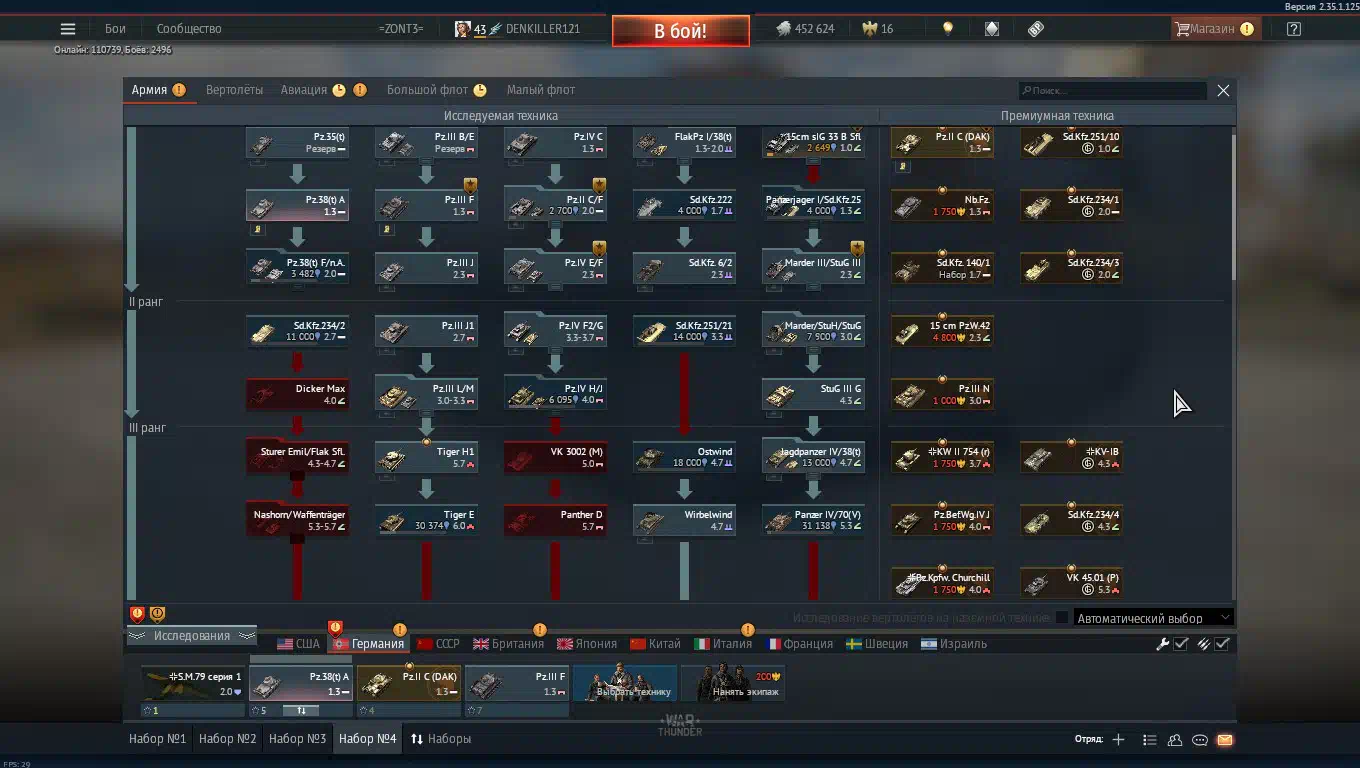Open the chat bubble icon
Screen dimensions: 1360x768
(x=1200, y=740)
